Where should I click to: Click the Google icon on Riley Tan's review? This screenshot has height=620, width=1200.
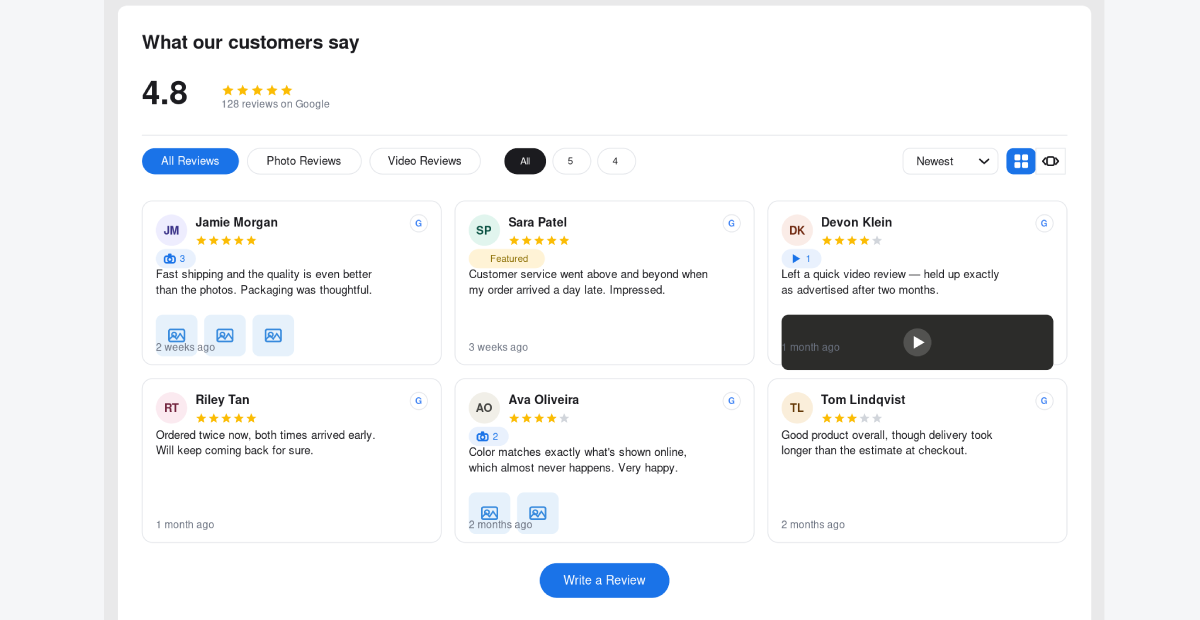tap(419, 401)
